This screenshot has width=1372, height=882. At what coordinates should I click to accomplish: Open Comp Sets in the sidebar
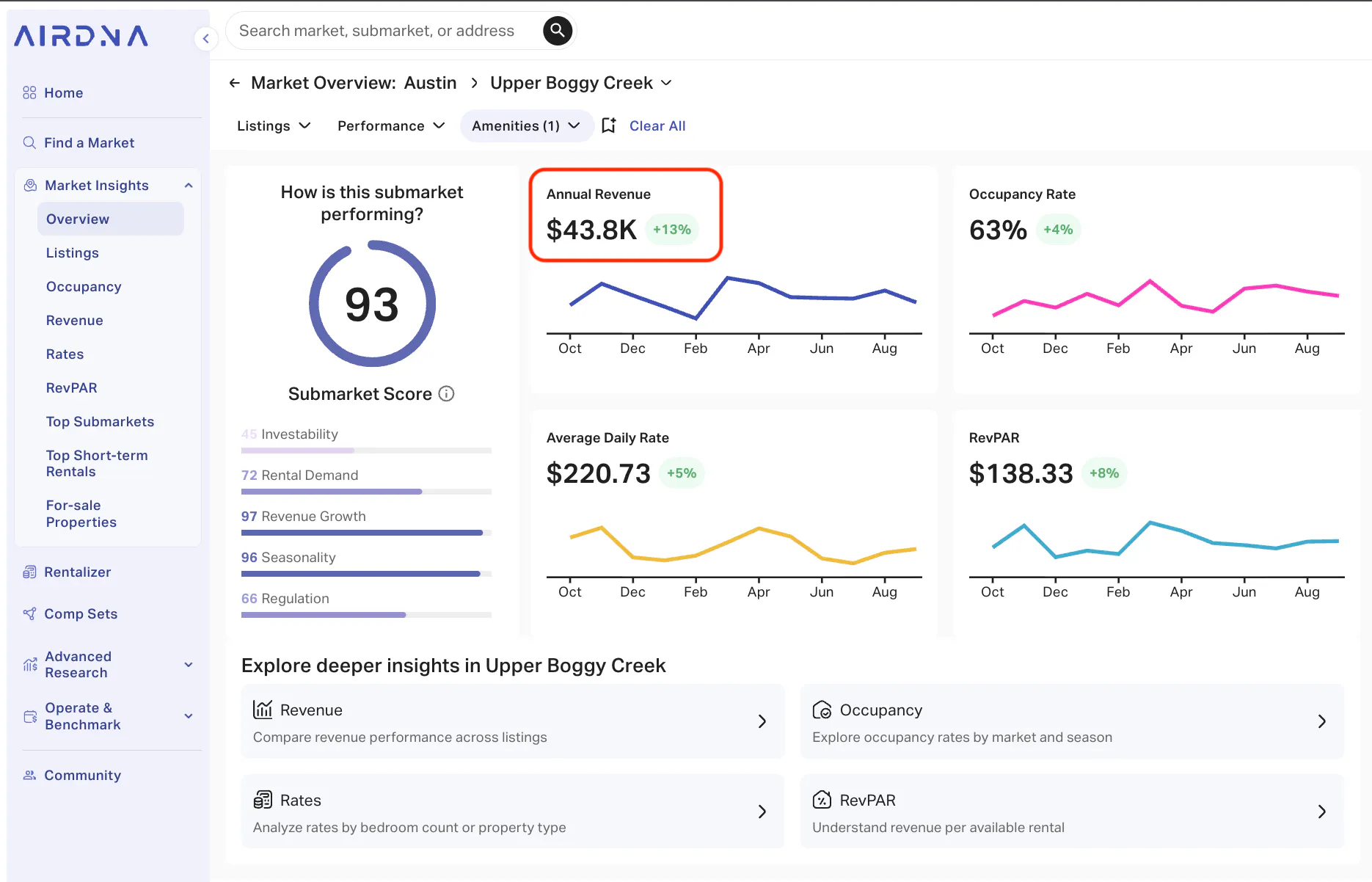(81, 613)
